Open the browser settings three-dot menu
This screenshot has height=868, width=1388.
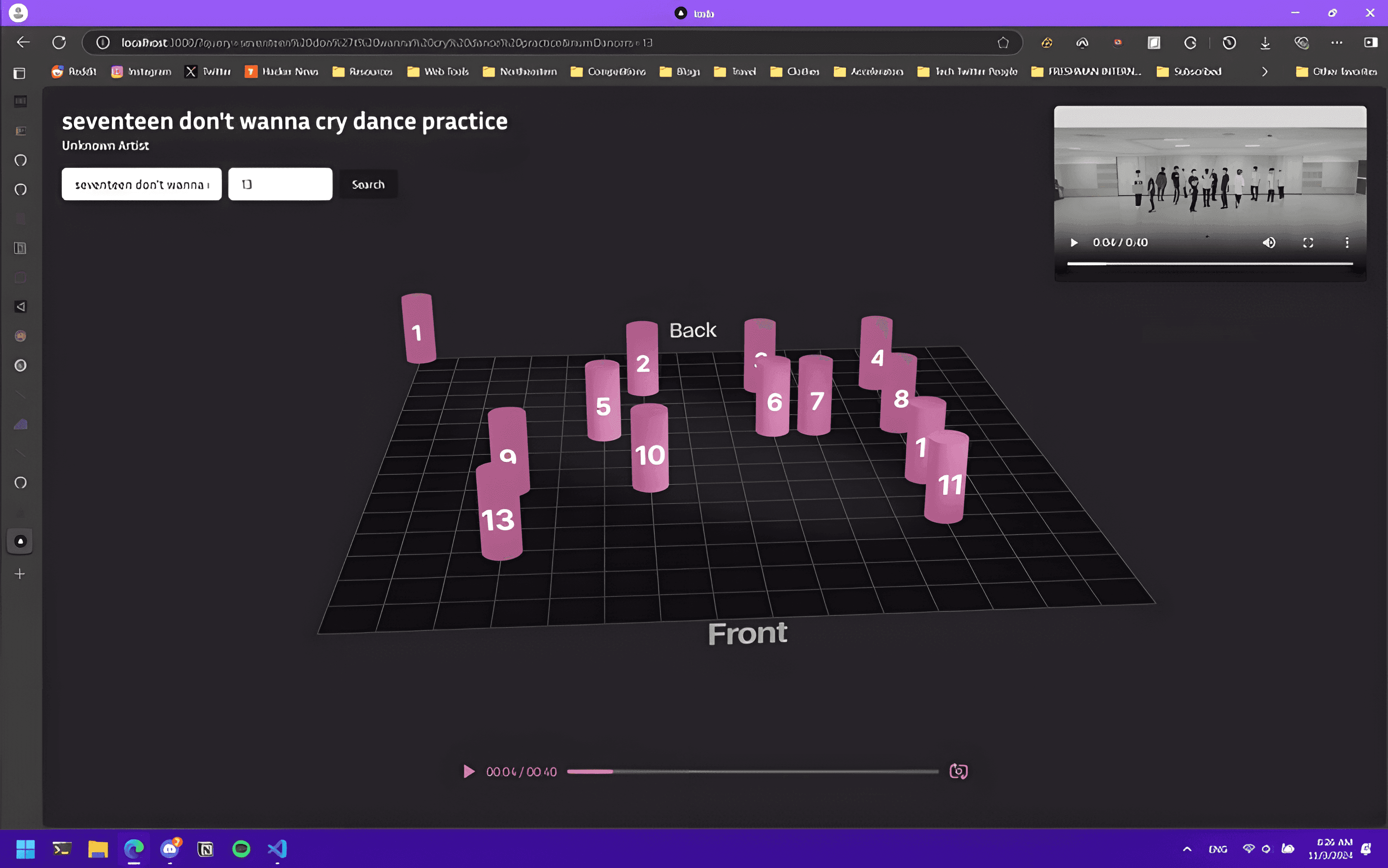(1338, 43)
